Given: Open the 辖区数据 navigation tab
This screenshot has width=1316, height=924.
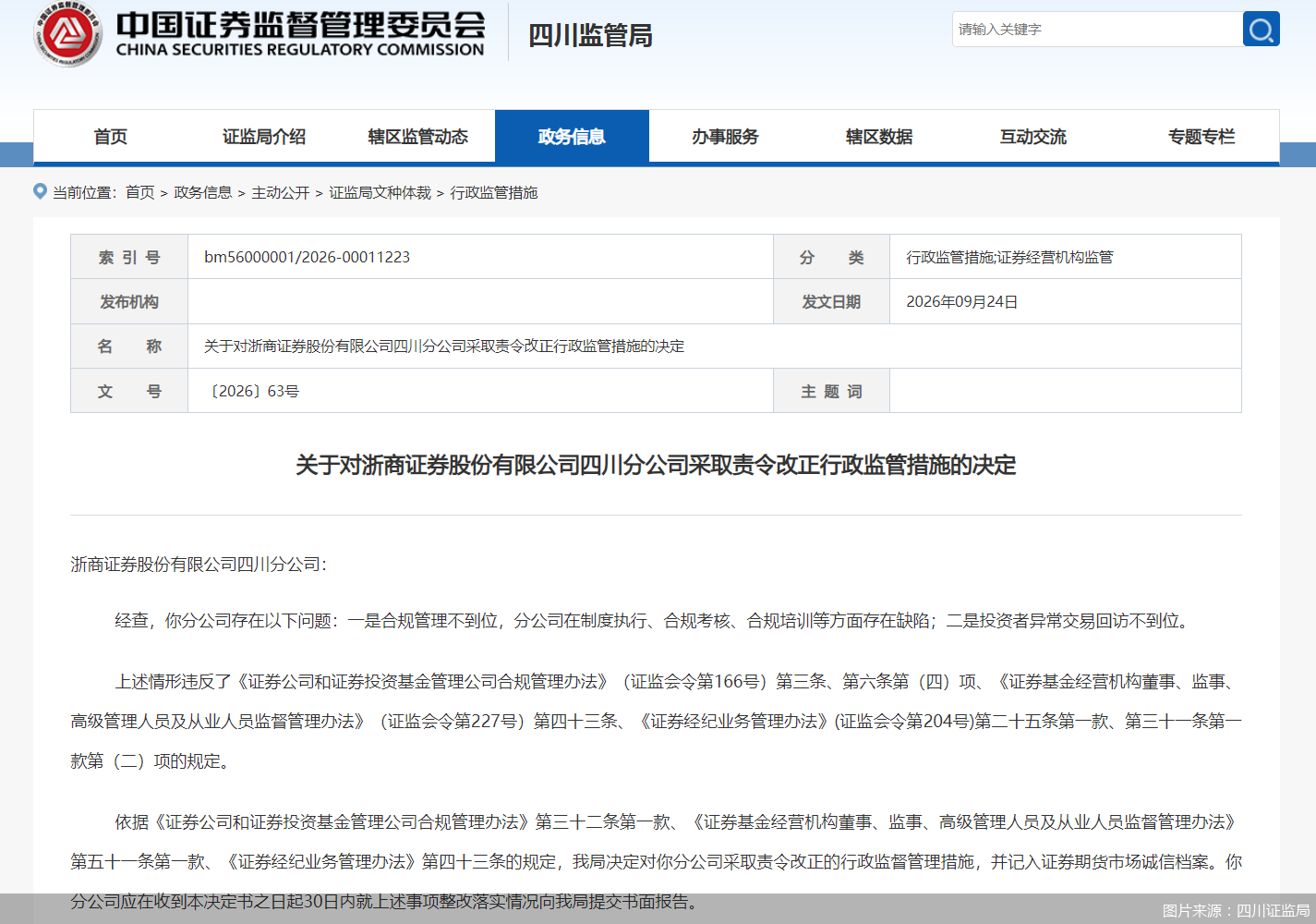Looking at the screenshot, I should pyautogui.click(x=879, y=137).
